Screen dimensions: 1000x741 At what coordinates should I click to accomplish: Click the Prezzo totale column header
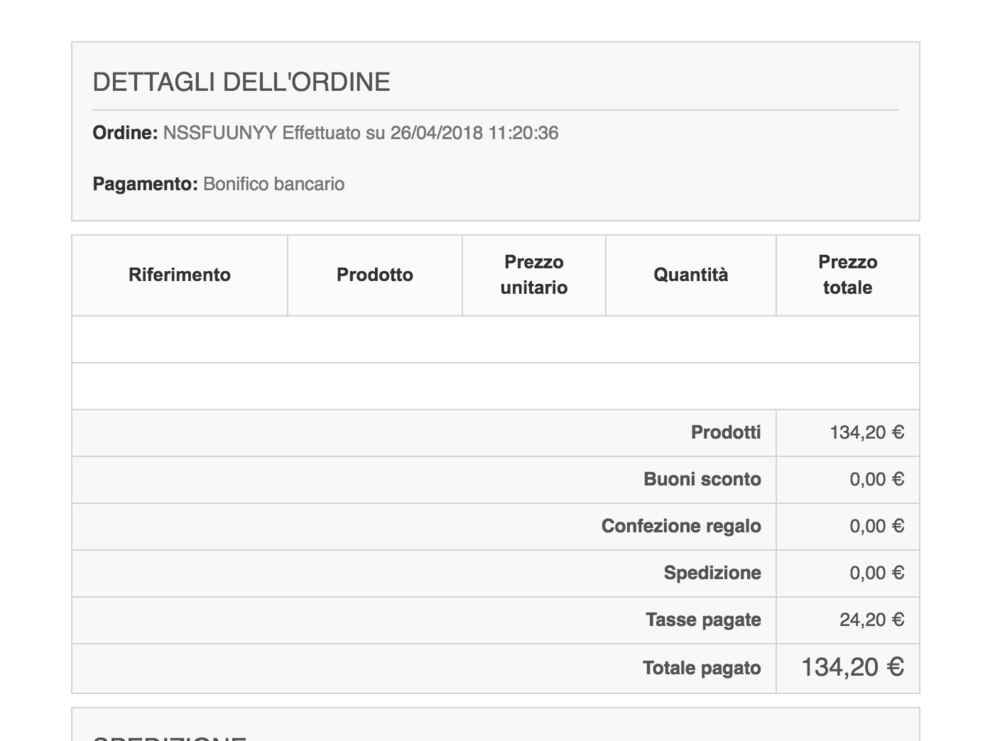[847, 275]
